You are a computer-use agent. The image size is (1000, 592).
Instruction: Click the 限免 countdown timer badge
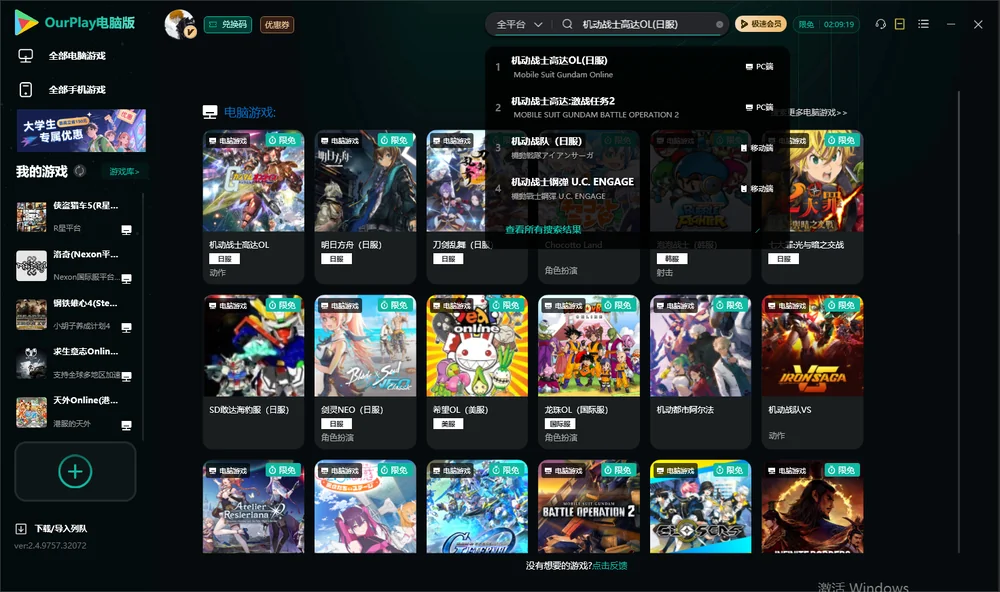point(826,24)
